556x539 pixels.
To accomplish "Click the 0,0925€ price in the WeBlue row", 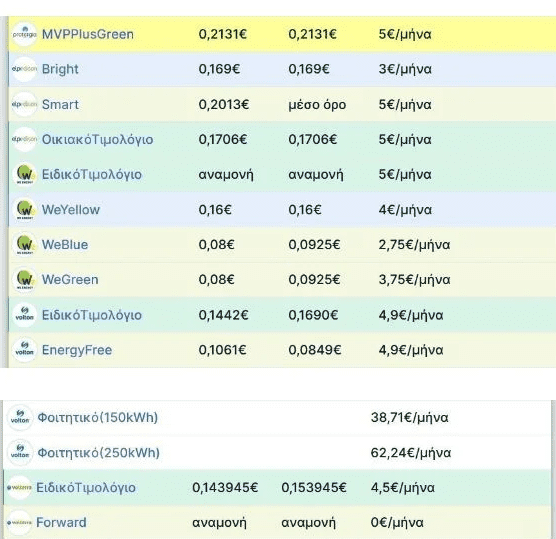I will tap(314, 245).
